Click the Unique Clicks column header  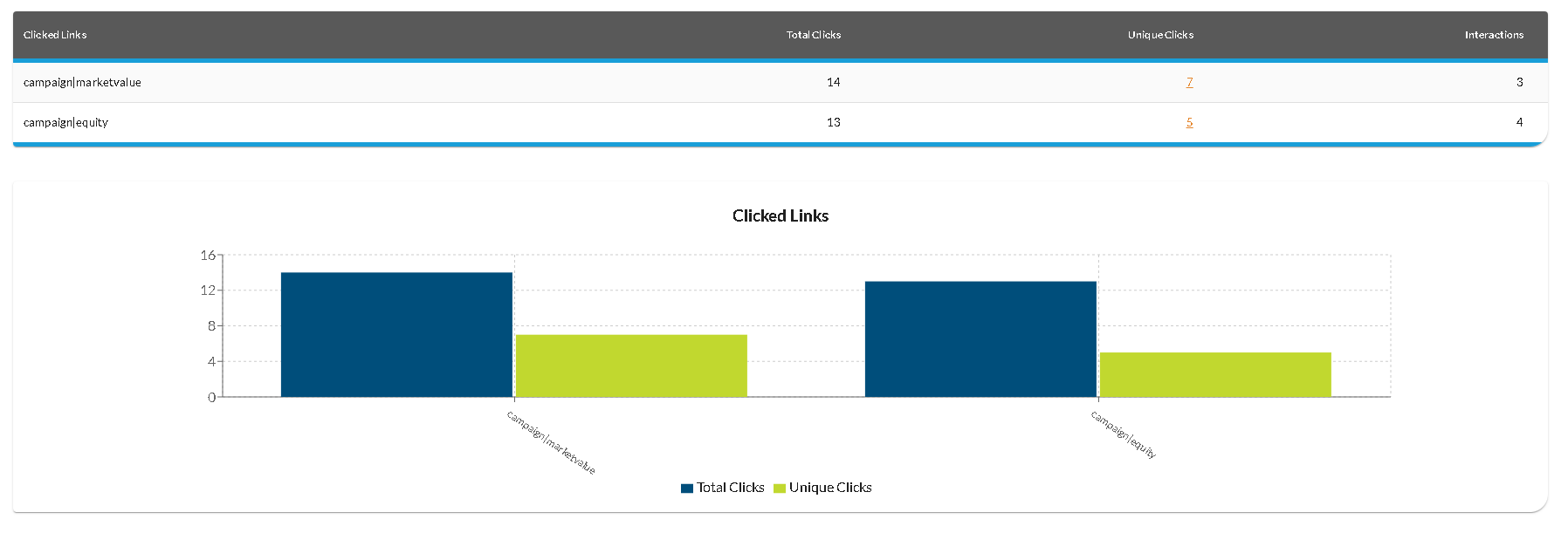click(x=1159, y=35)
